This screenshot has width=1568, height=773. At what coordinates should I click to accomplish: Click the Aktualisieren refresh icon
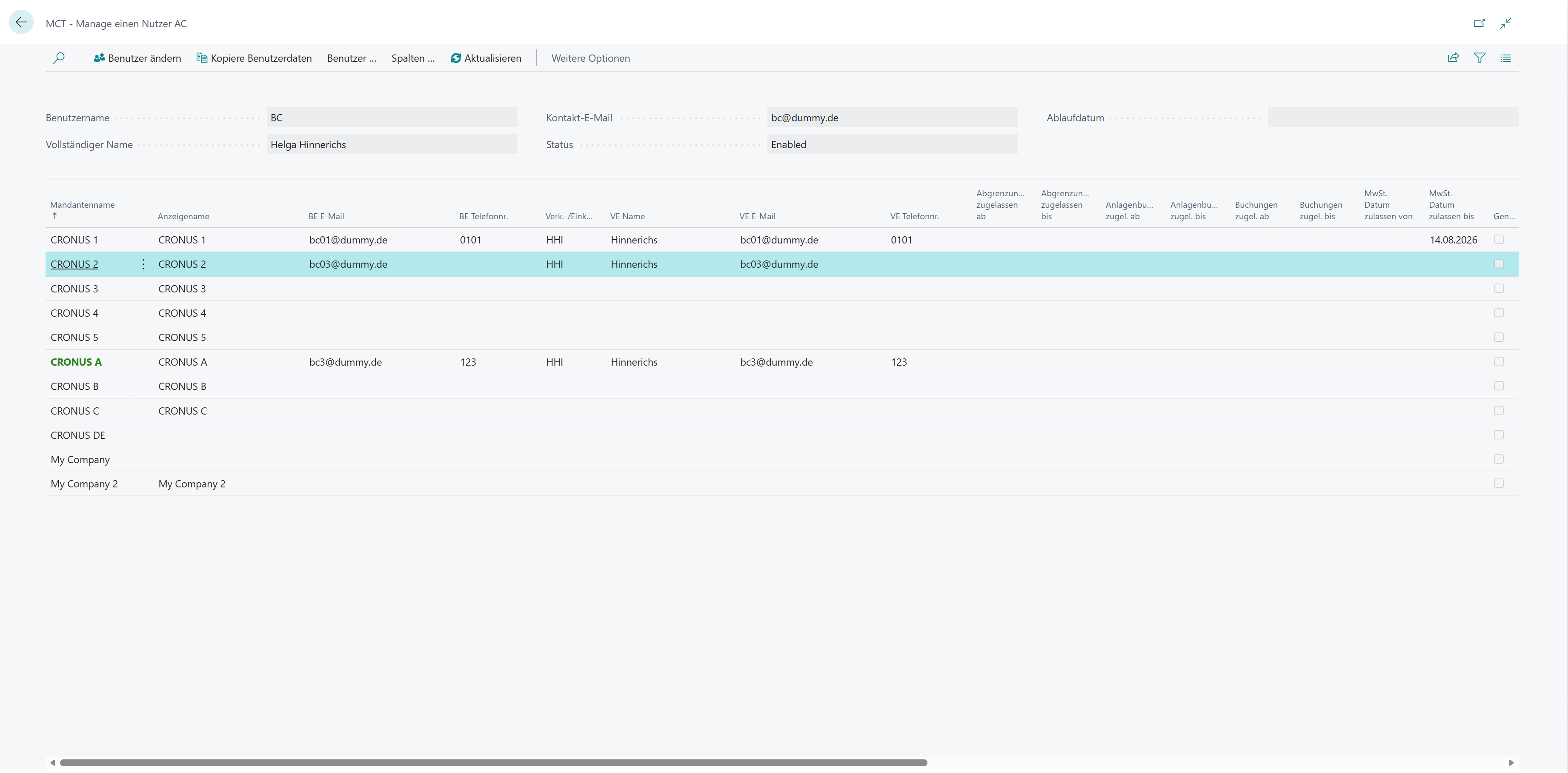455,58
